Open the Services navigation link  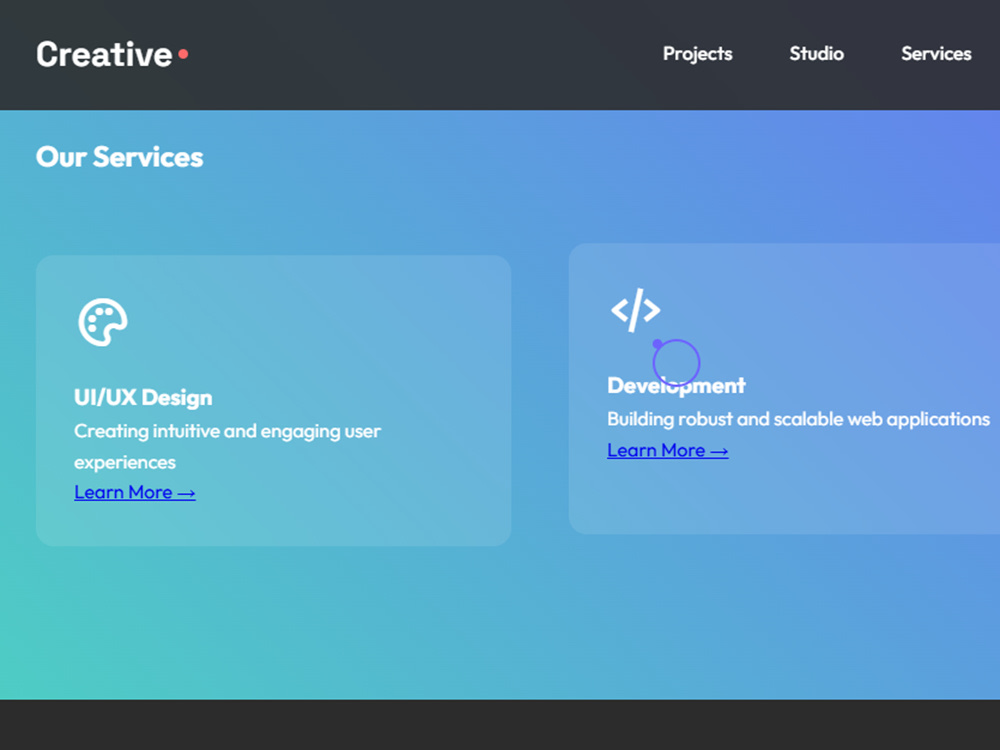pyautogui.click(x=936, y=54)
